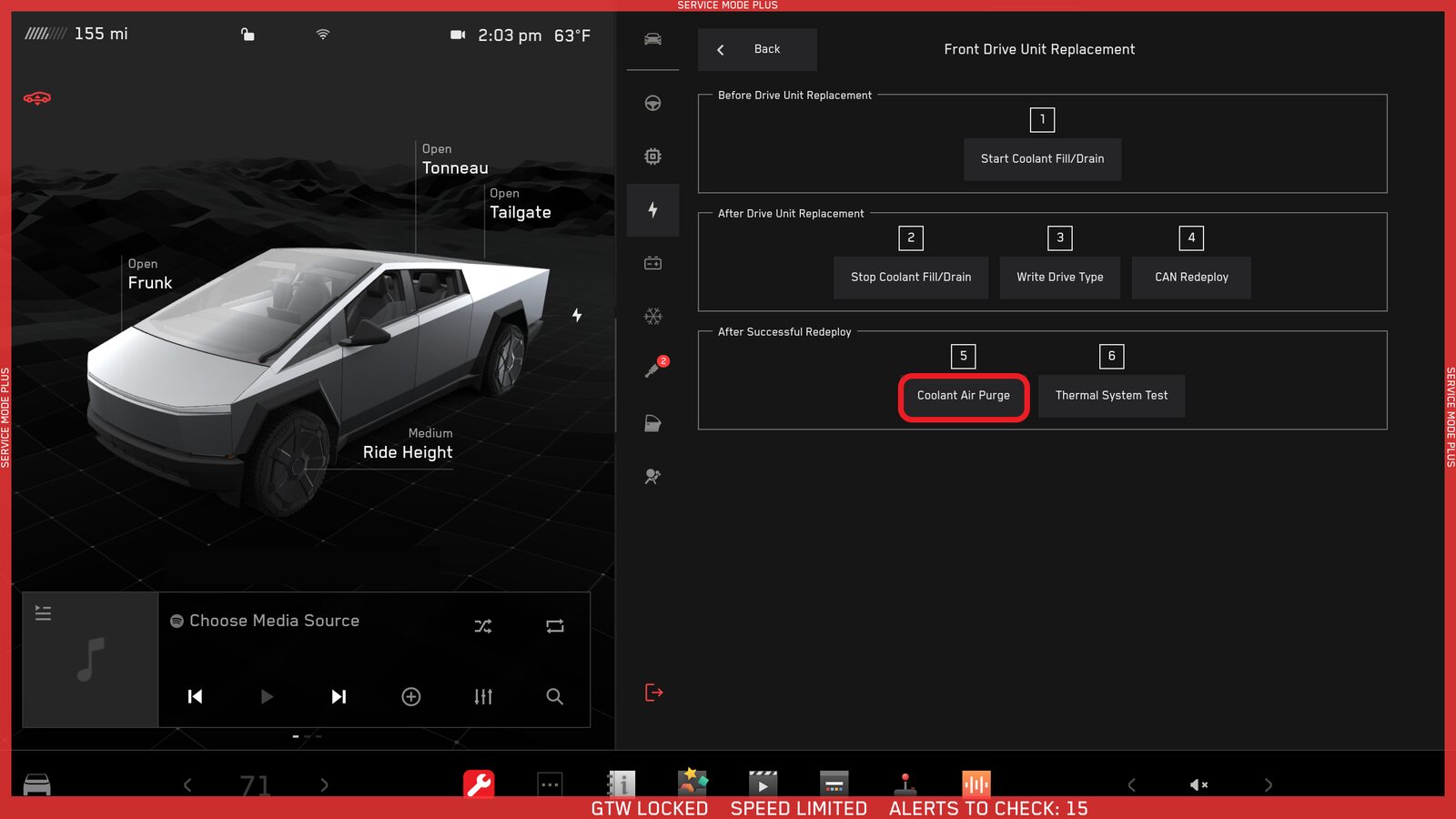Image resolution: width=1456 pixels, height=819 pixels.
Task: Open the card-style app in dock
Action: coord(834,784)
